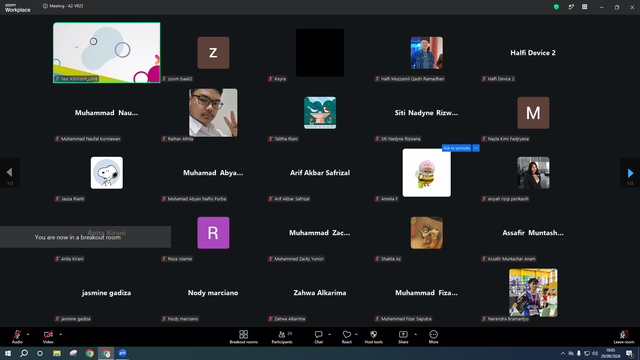Image resolution: width=640 pixels, height=360 pixels.
Task: Click the Muhammad Fiza... name tile
Action: point(426,293)
